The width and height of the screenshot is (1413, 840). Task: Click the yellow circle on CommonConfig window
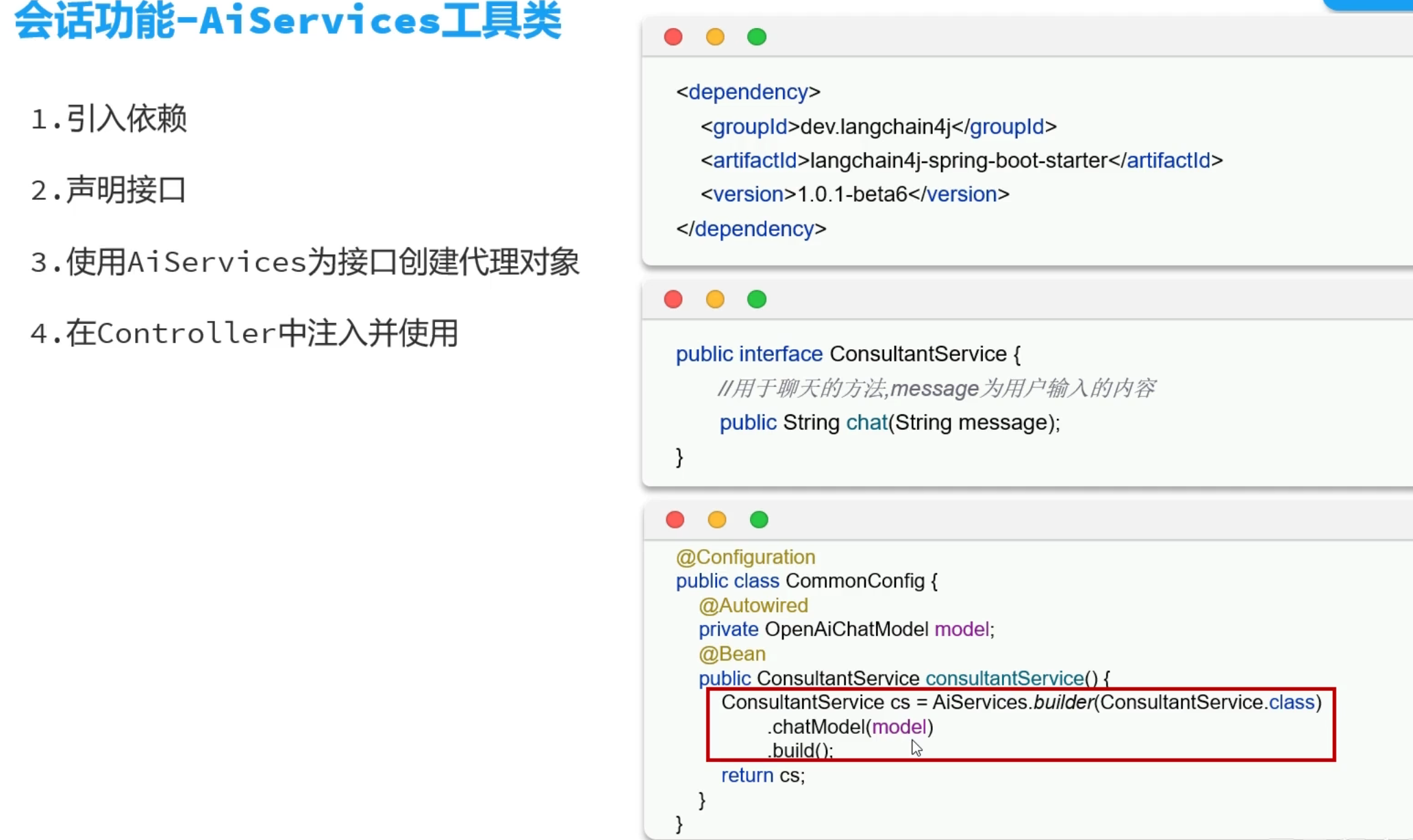click(x=716, y=520)
